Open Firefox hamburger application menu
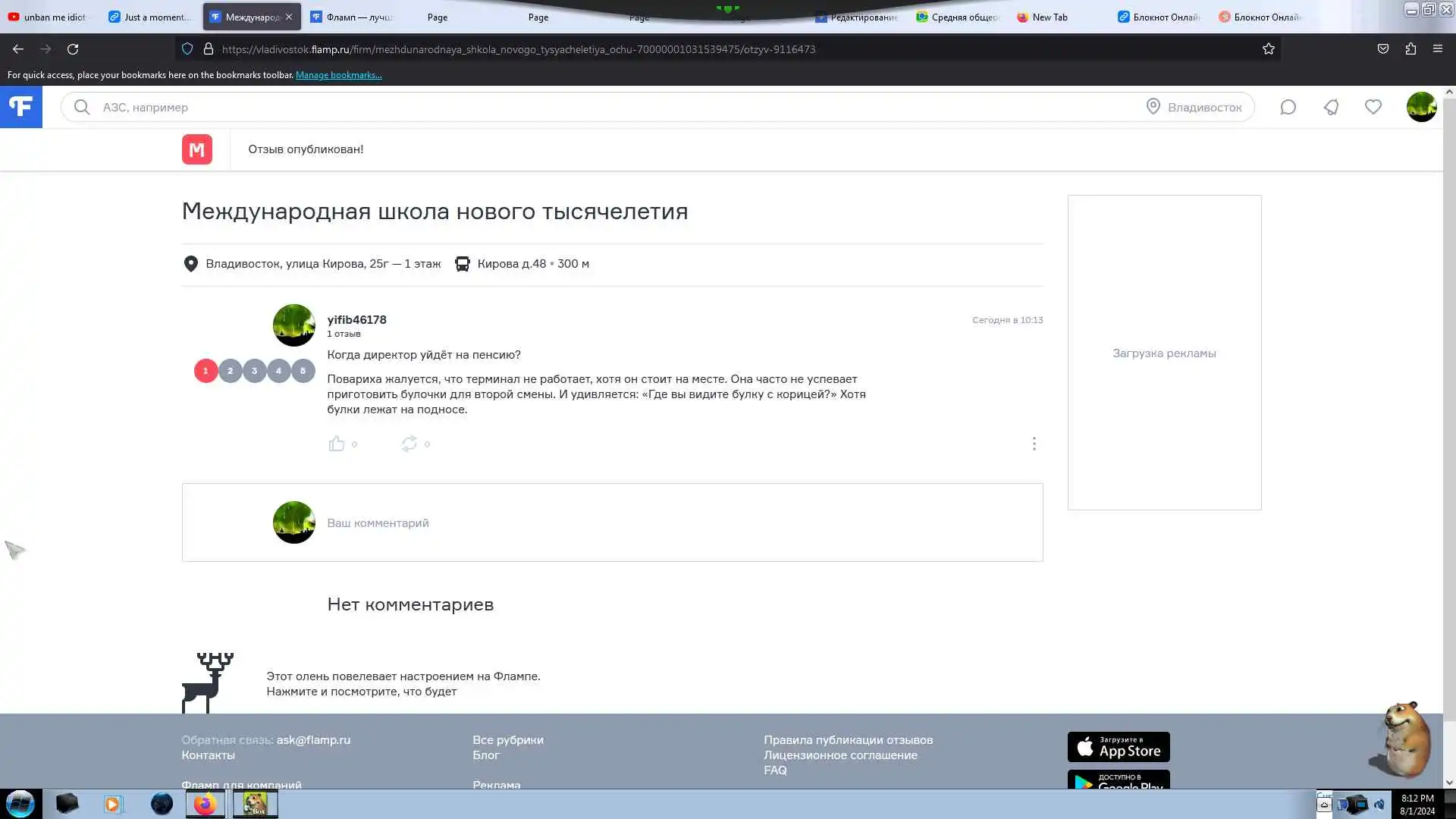 click(1437, 49)
